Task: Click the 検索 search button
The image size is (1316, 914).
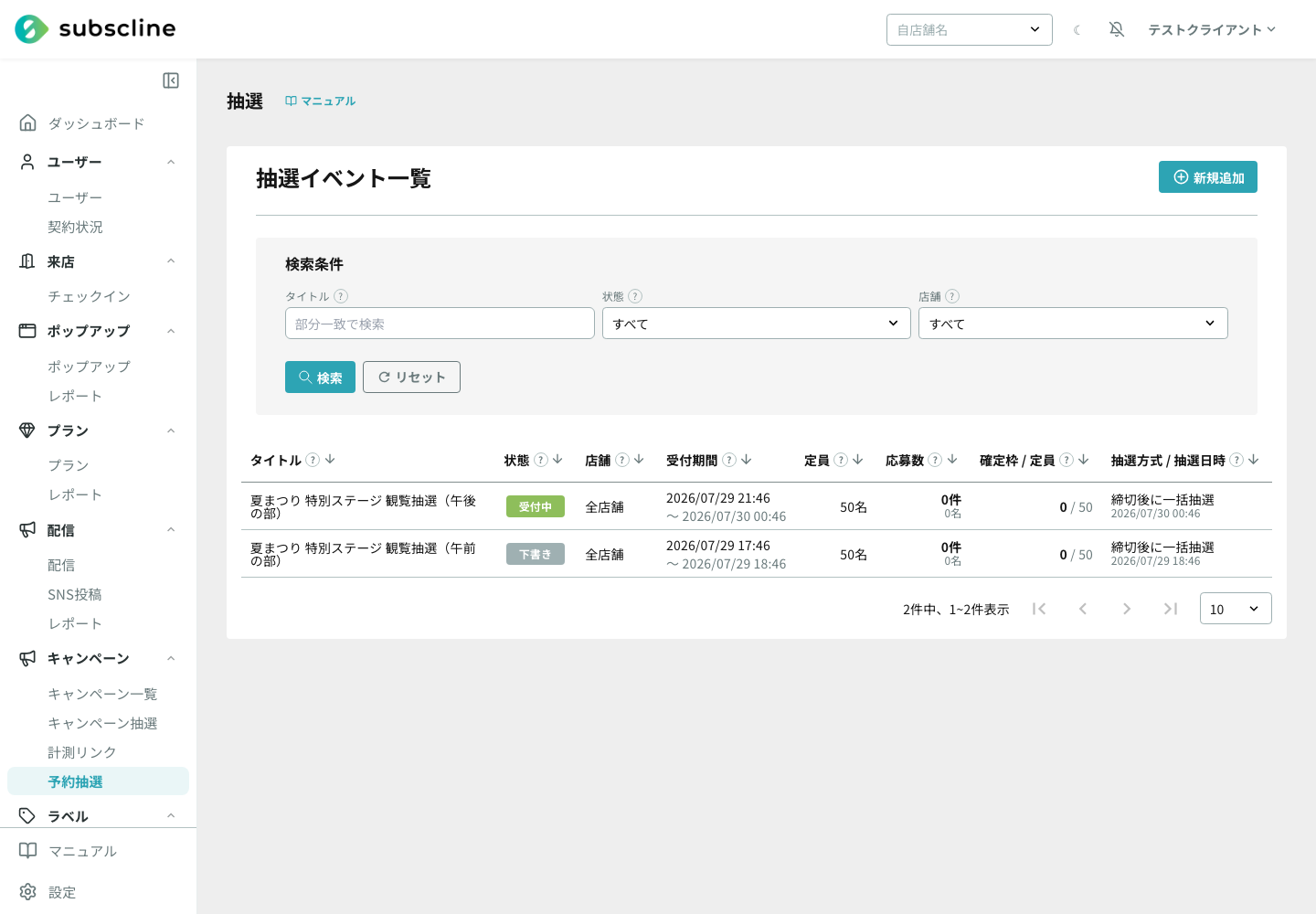Action: coord(320,377)
